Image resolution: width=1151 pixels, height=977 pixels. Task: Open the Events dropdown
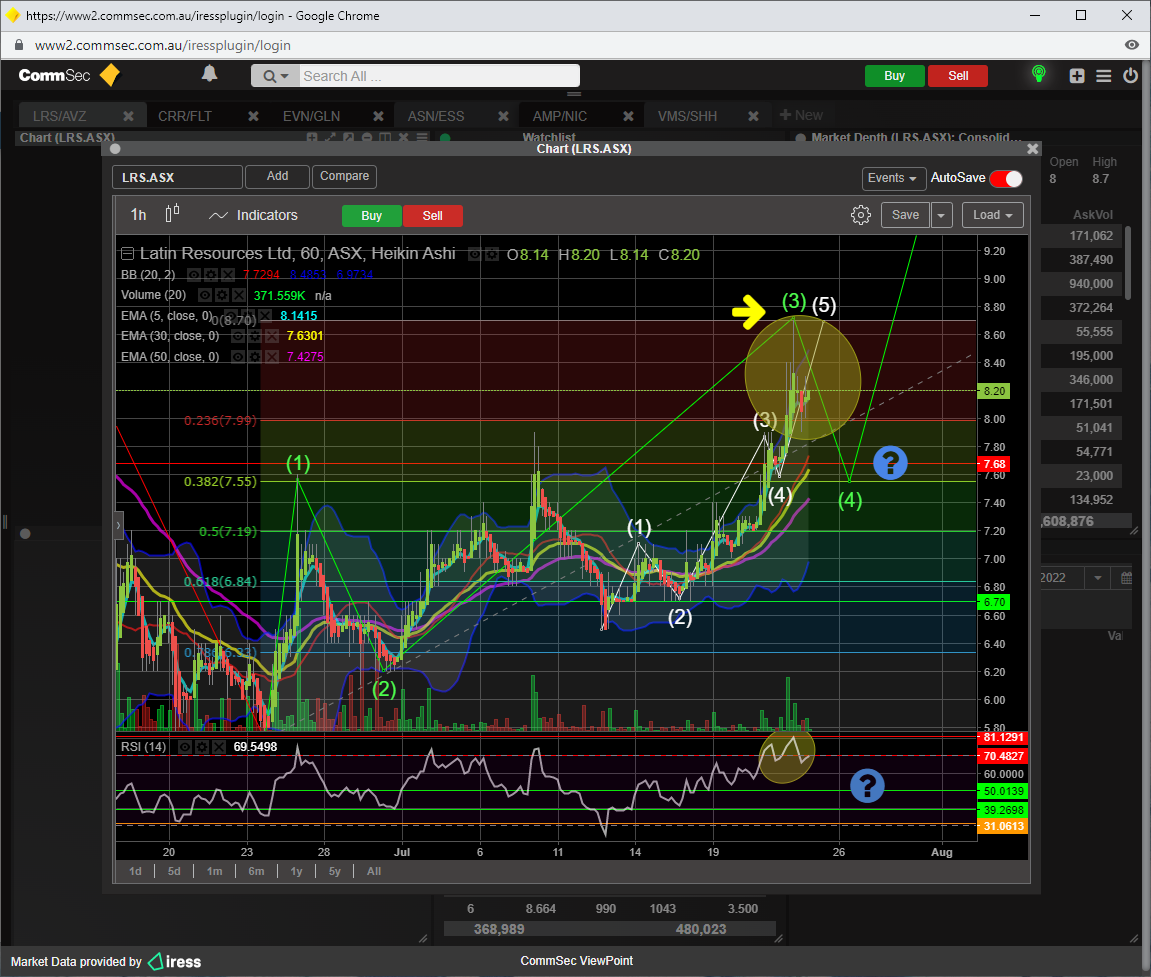[x=892, y=178]
